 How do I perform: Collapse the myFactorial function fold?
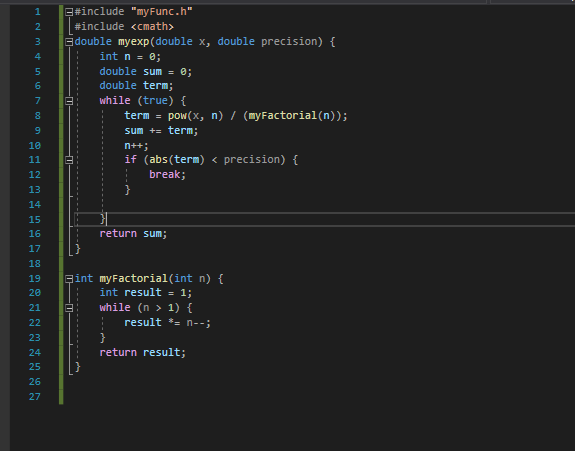pos(69,279)
